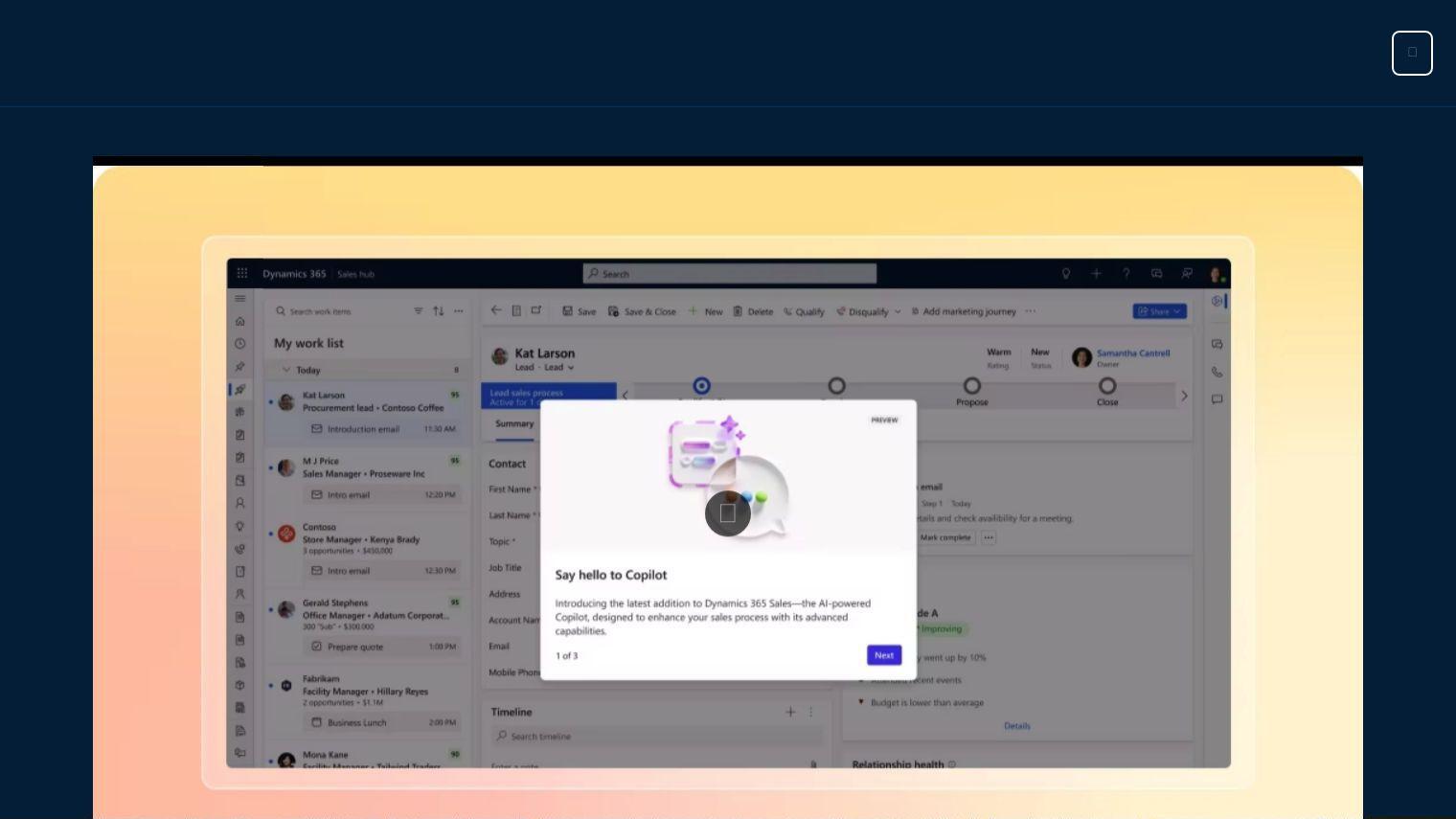Screen dimensions: 1456x819
Task: Select the Close stage circle
Action: [x=1107, y=385]
